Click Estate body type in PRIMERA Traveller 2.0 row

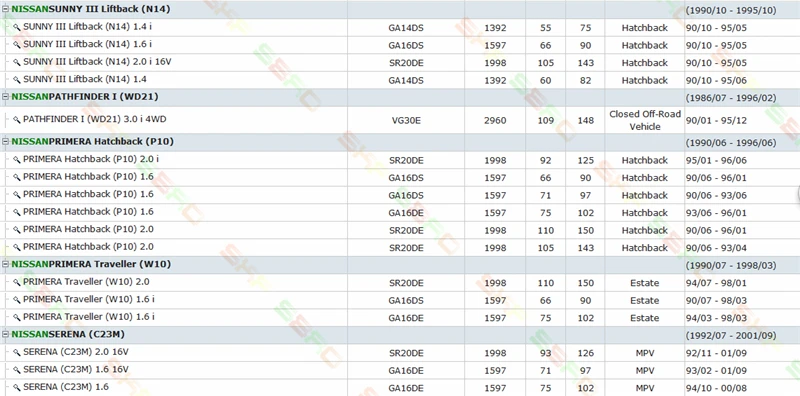[645, 283]
